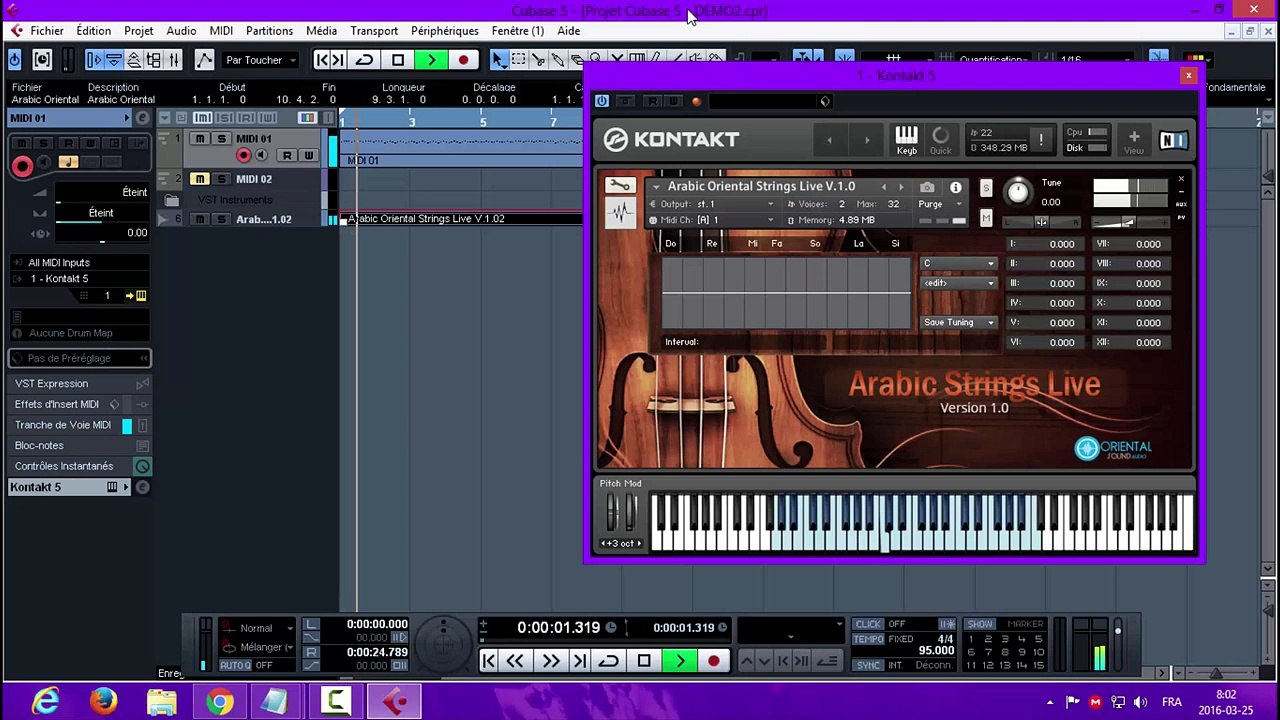1280x720 pixels.
Task: Open the Kontakt View plus button
Action: (1133, 140)
